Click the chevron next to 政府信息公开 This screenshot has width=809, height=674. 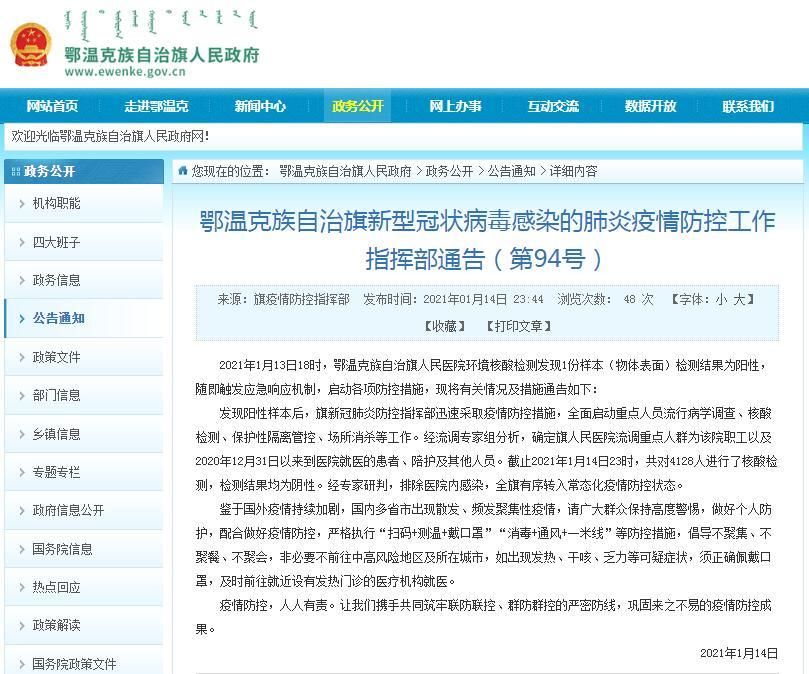click(22, 510)
